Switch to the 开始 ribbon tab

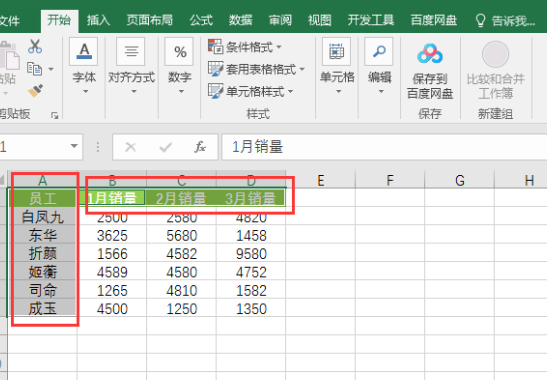coord(59,20)
